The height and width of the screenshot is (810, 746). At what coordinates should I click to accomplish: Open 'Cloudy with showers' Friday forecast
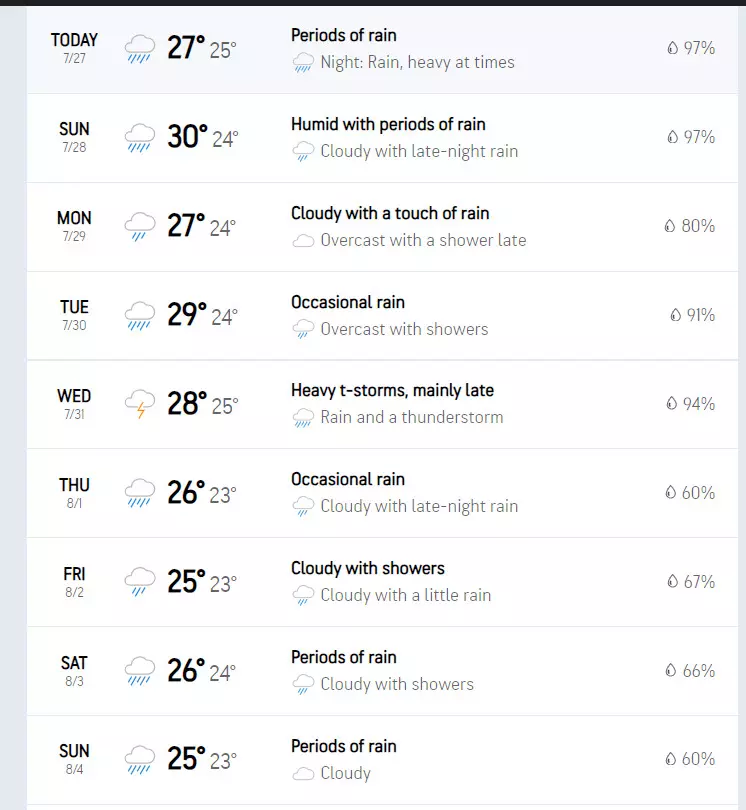tap(367, 568)
